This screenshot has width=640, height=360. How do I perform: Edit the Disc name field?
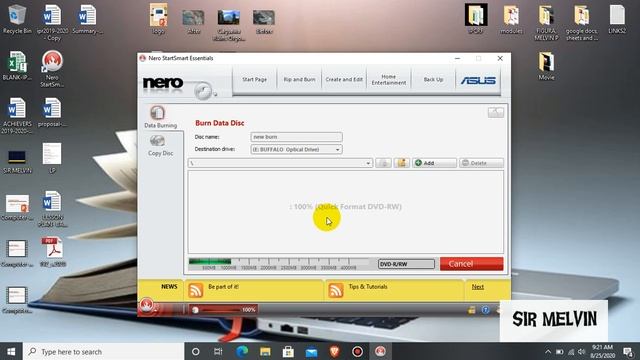296,137
